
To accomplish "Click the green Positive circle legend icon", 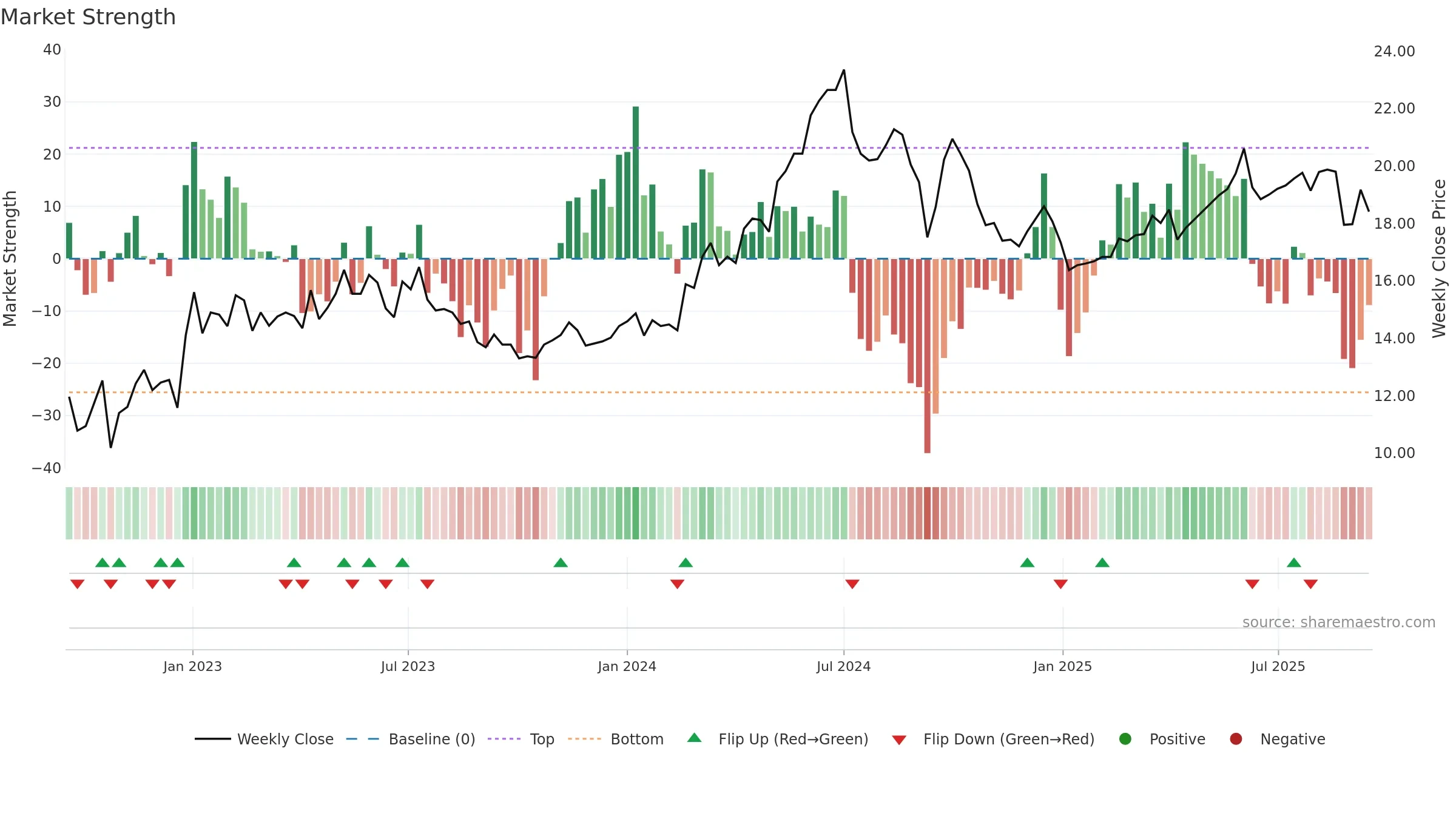I will coord(1125,739).
